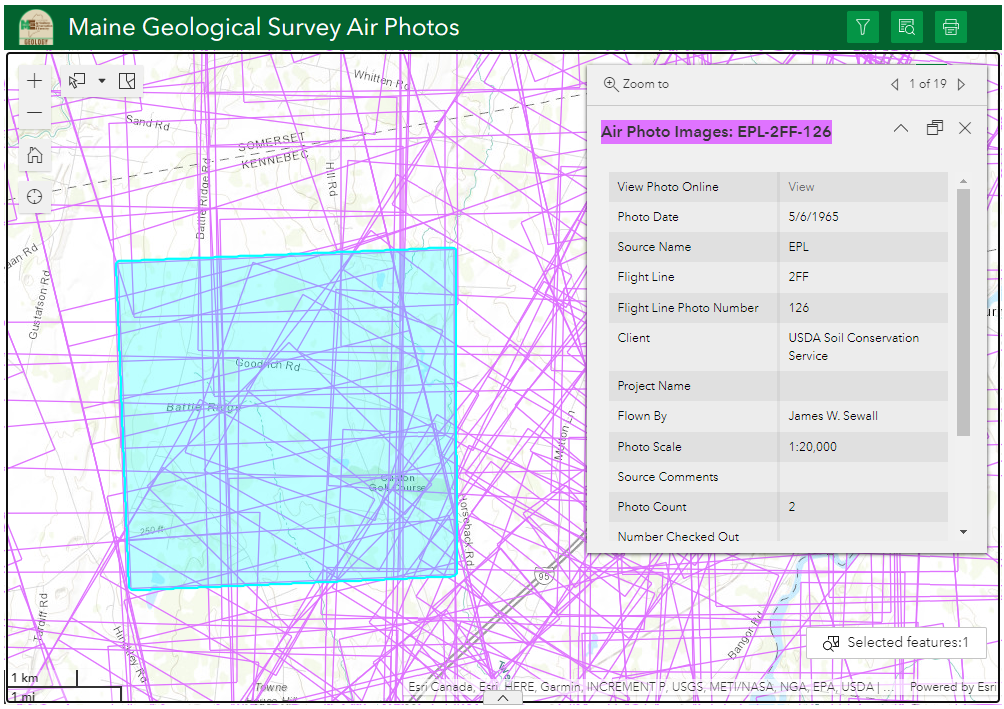The width and height of the screenshot is (1004, 709).
Task: Zoom in on the map
Action: (34, 80)
